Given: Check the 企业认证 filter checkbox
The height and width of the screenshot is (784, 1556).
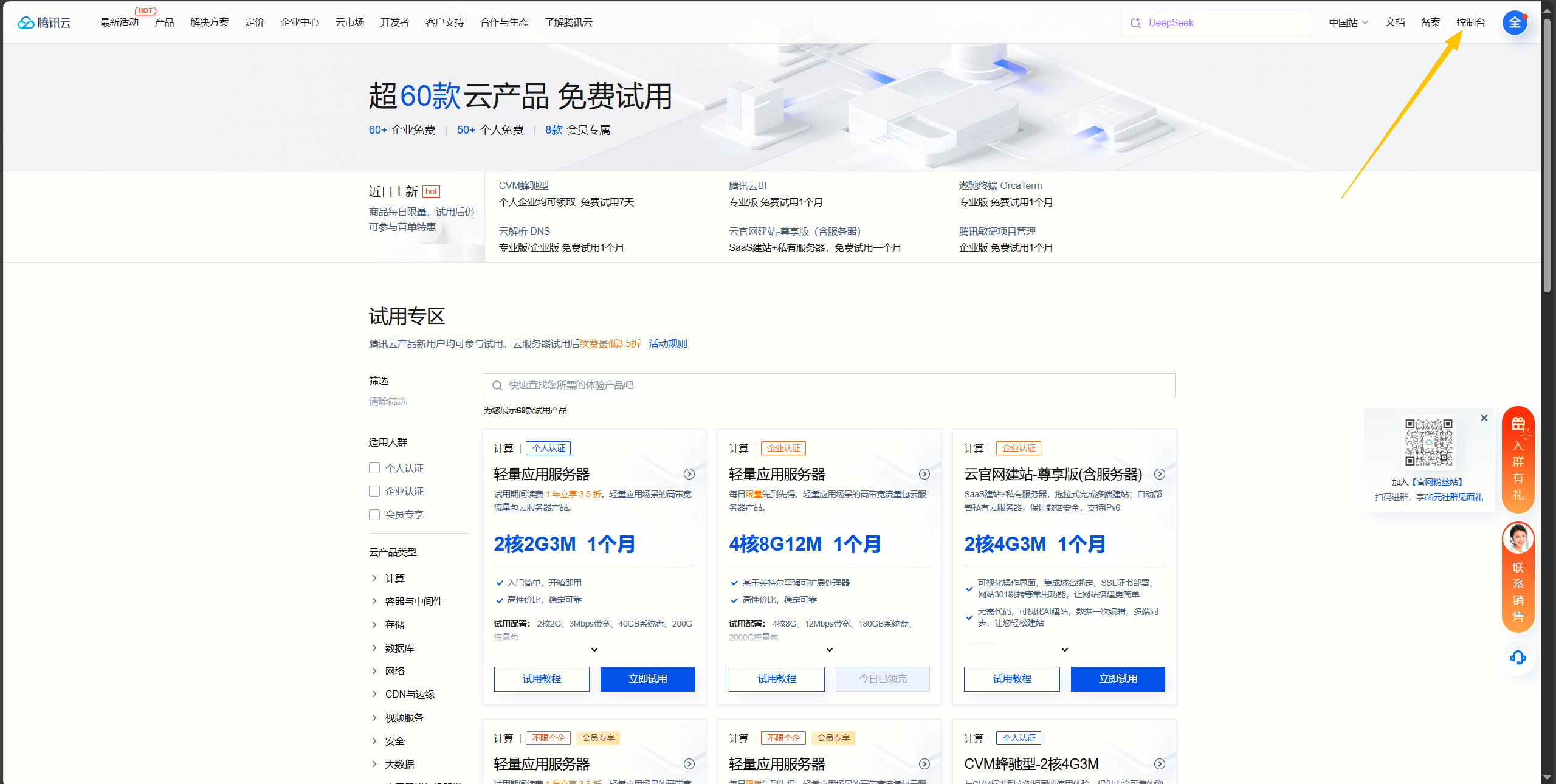Looking at the screenshot, I should coord(374,491).
